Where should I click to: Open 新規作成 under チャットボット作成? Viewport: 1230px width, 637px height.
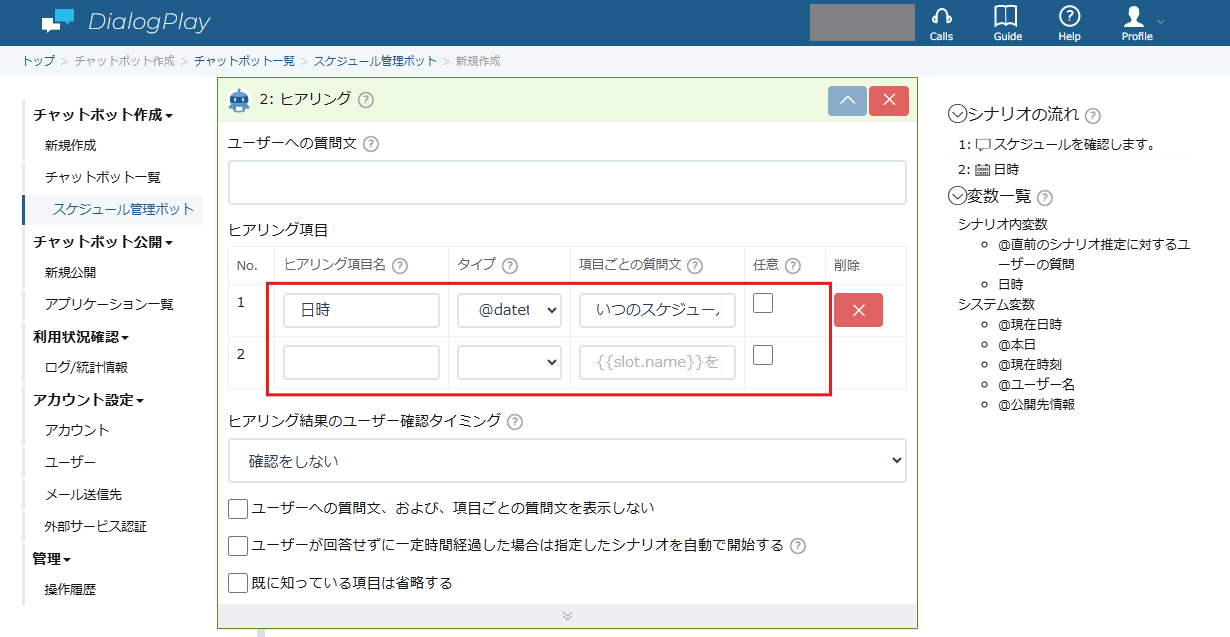(x=71, y=146)
